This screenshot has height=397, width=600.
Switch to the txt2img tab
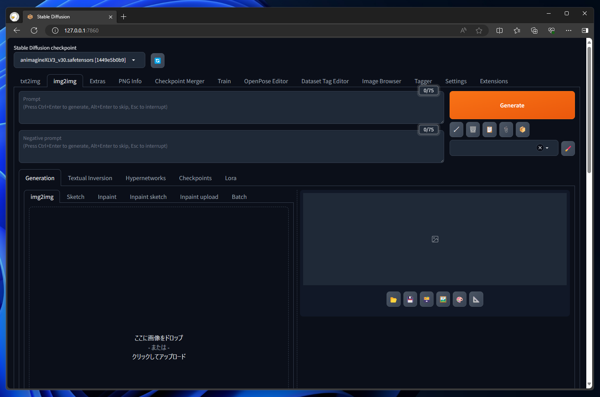30,81
